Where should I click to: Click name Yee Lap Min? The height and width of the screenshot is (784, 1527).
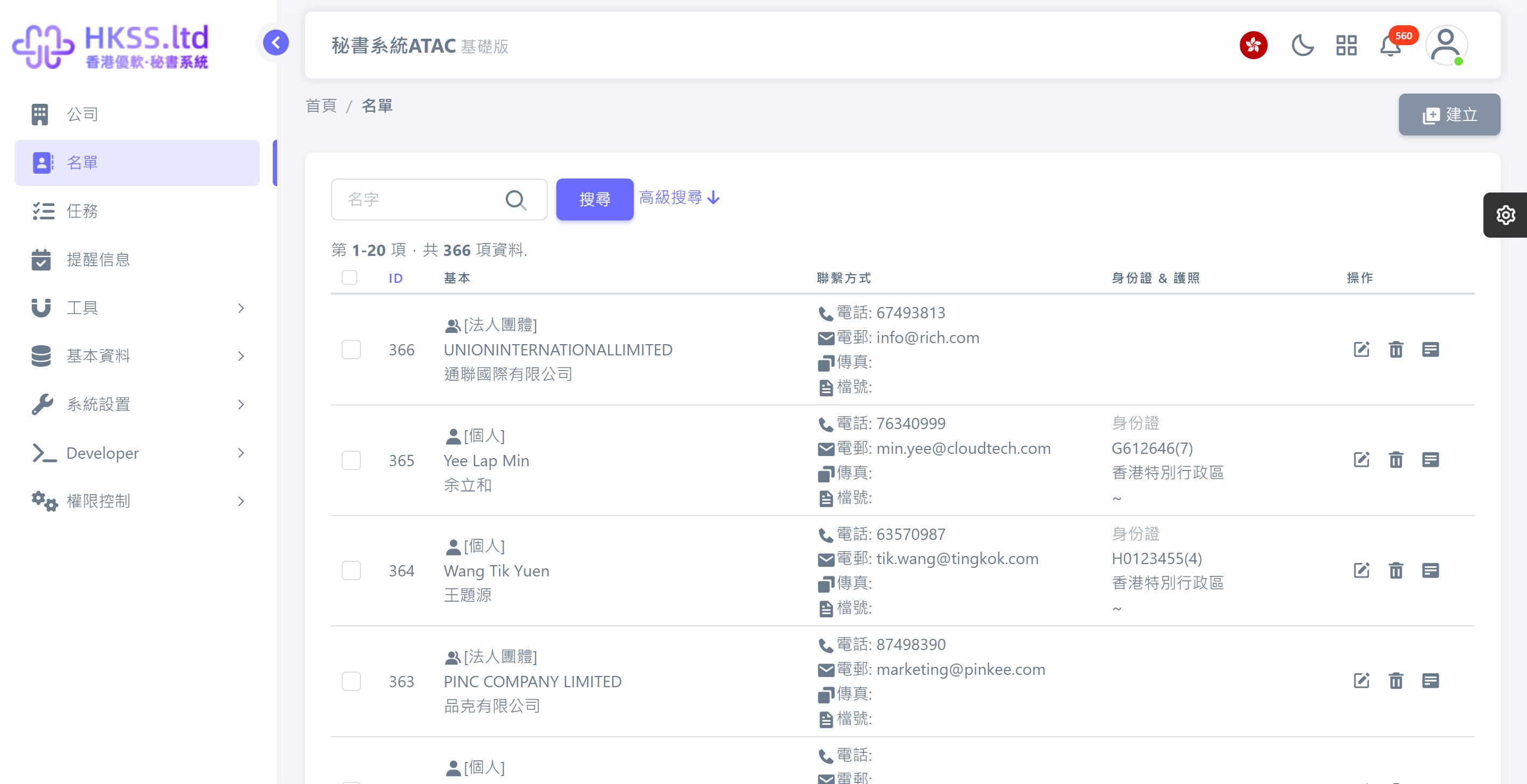click(486, 461)
